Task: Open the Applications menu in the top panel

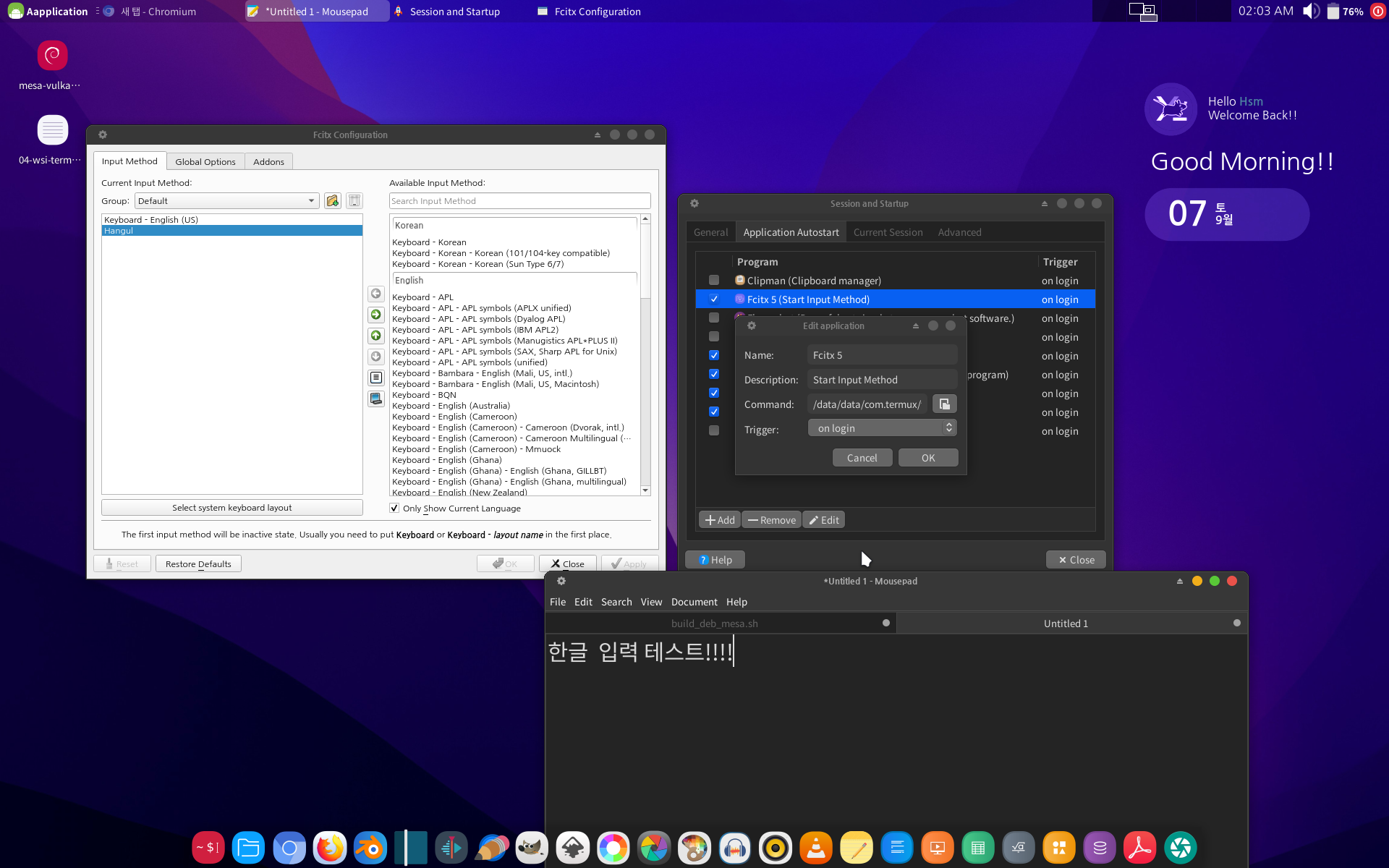Action: (x=48, y=12)
